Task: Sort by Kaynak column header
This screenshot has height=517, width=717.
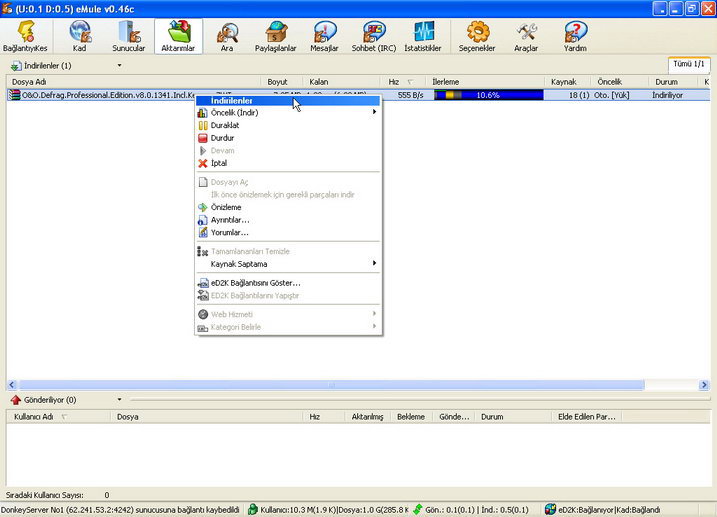Action: [567, 82]
